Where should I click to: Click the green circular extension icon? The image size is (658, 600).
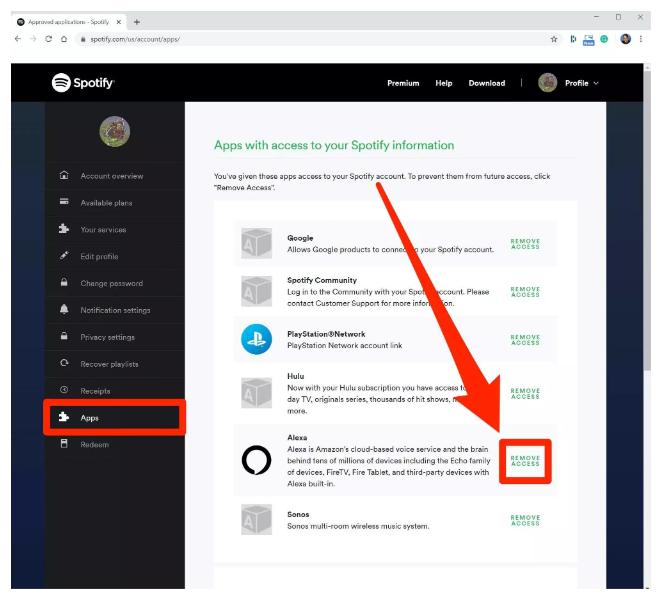[604, 39]
